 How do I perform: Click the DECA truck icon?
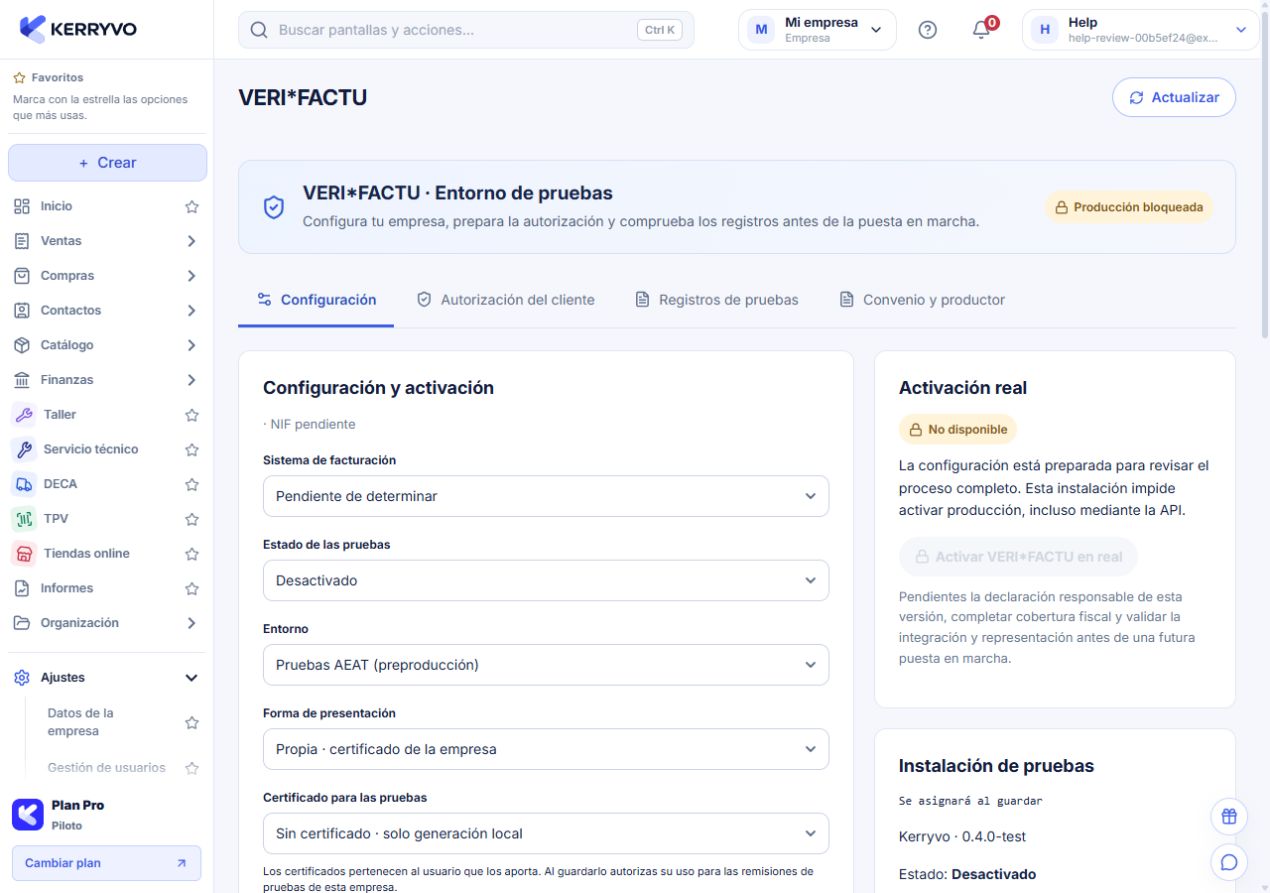[x=24, y=484]
